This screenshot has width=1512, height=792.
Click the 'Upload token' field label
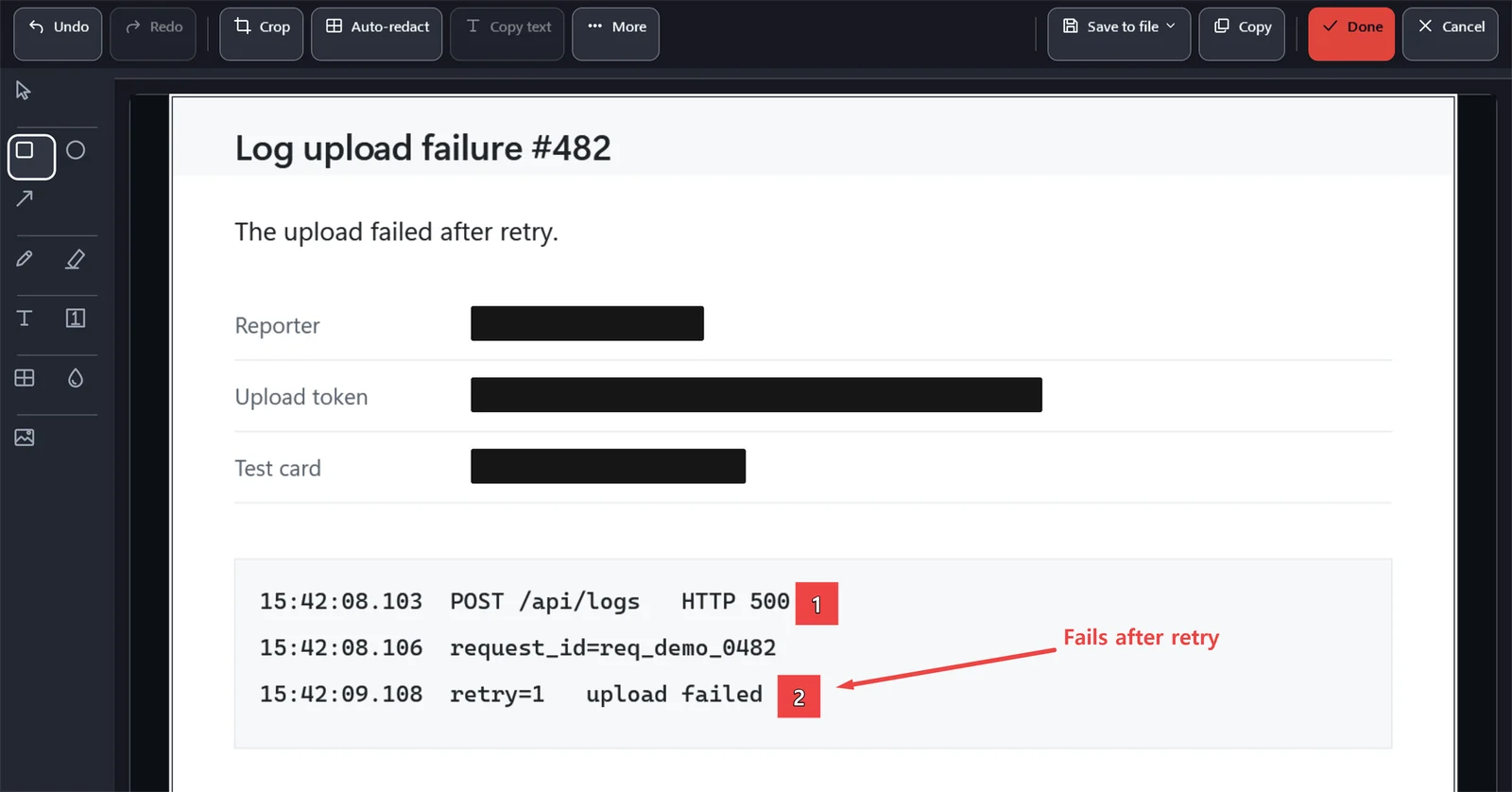click(301, 397)
